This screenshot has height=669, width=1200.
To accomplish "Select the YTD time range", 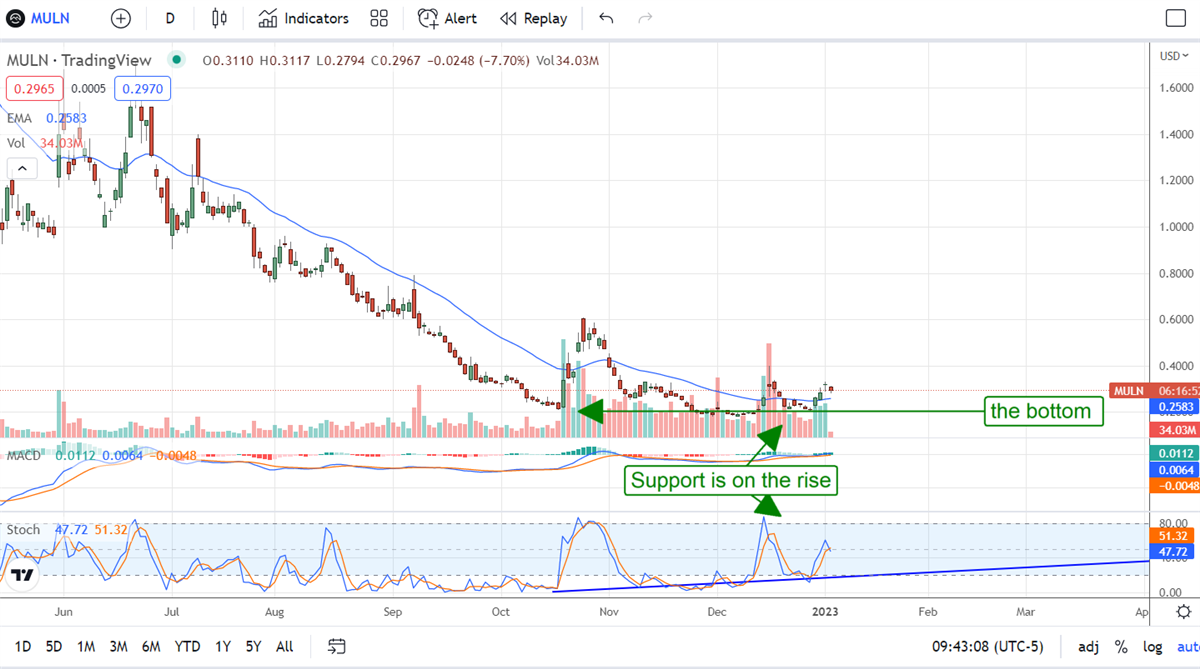I will tap(186, 646).
